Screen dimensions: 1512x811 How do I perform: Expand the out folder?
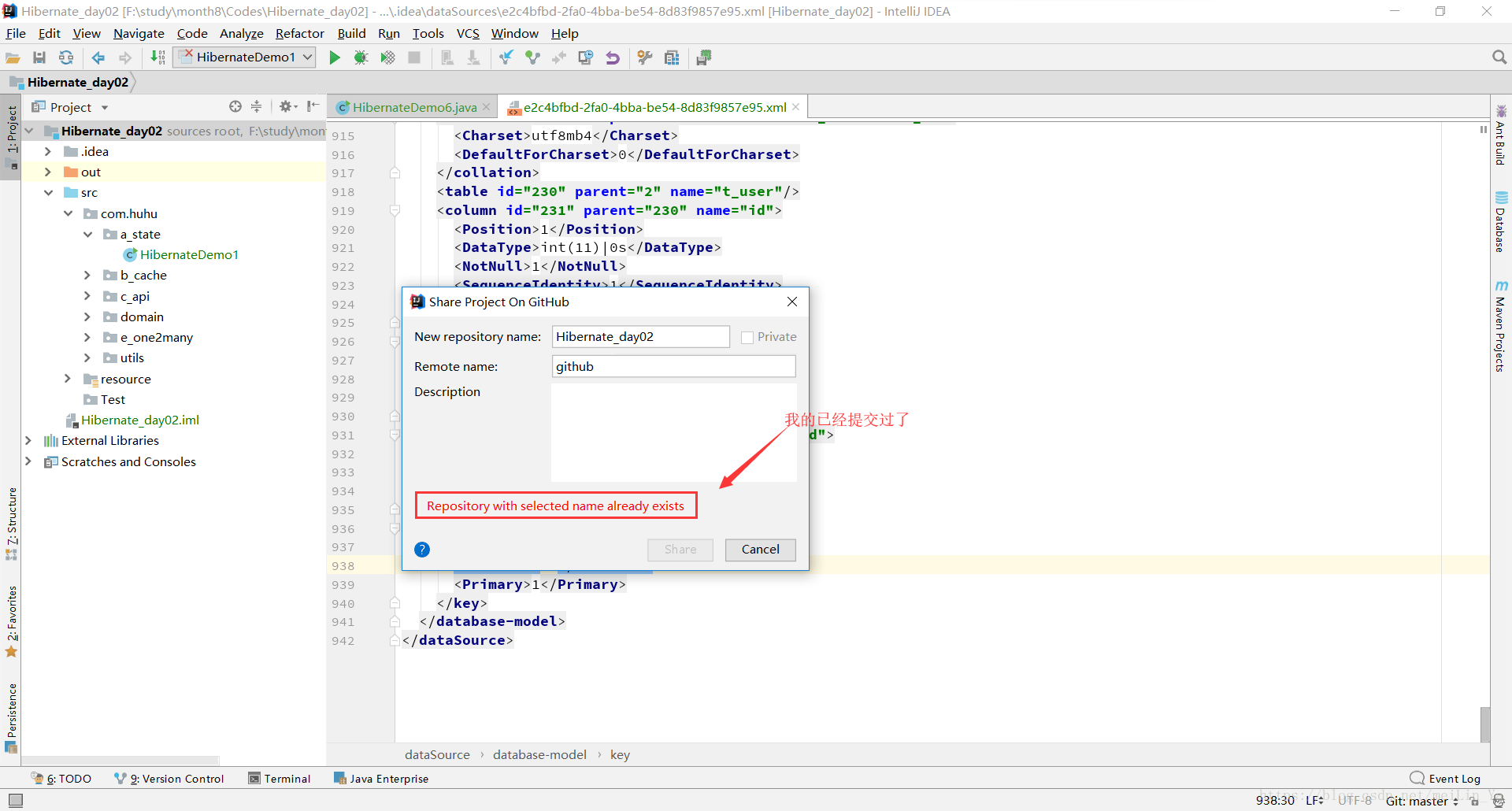click(x=48, y=172)
